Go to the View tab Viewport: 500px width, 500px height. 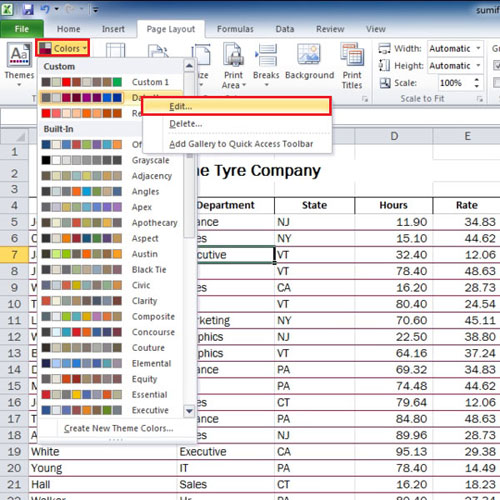point(376,29)
